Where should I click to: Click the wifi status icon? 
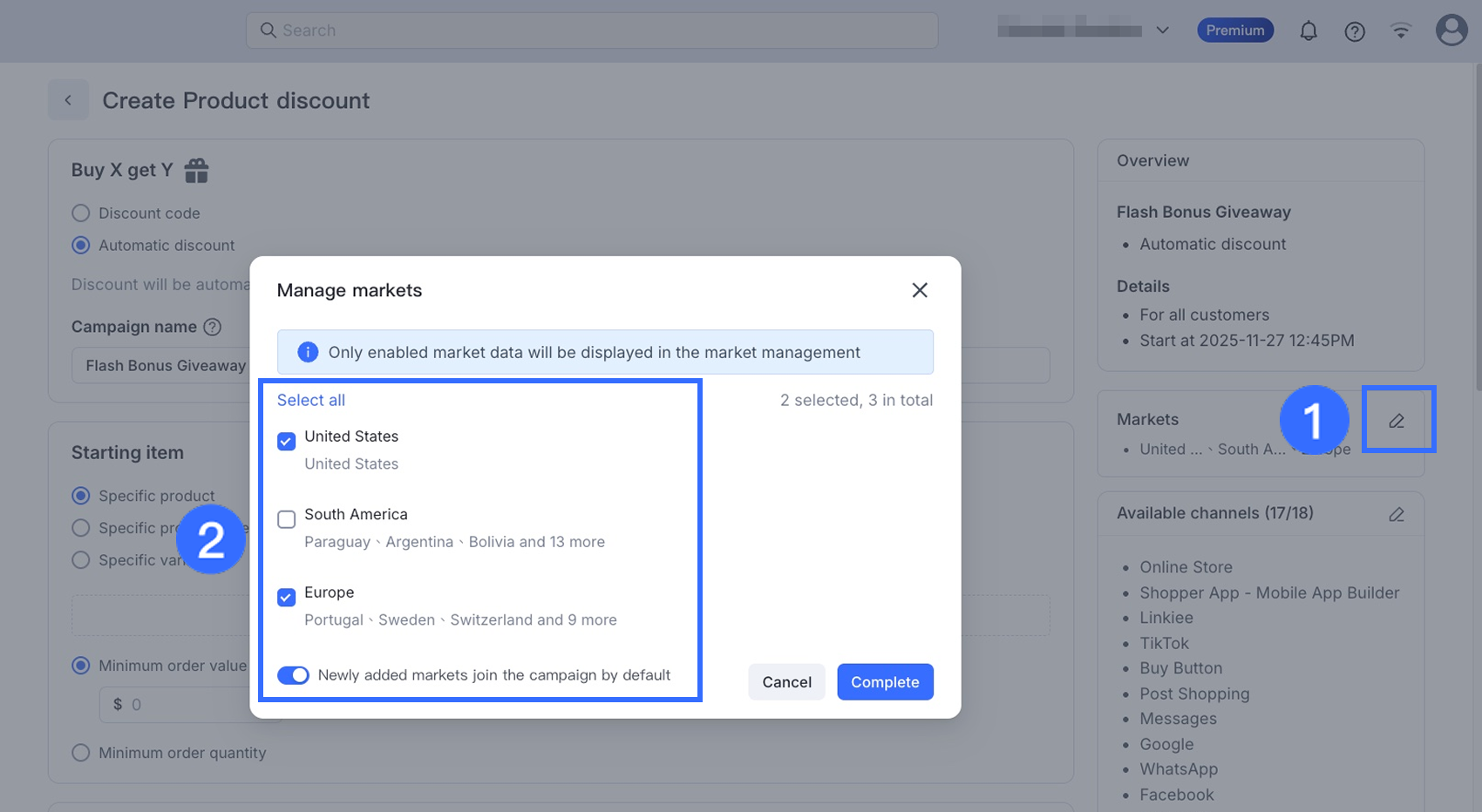[1400, 31]
